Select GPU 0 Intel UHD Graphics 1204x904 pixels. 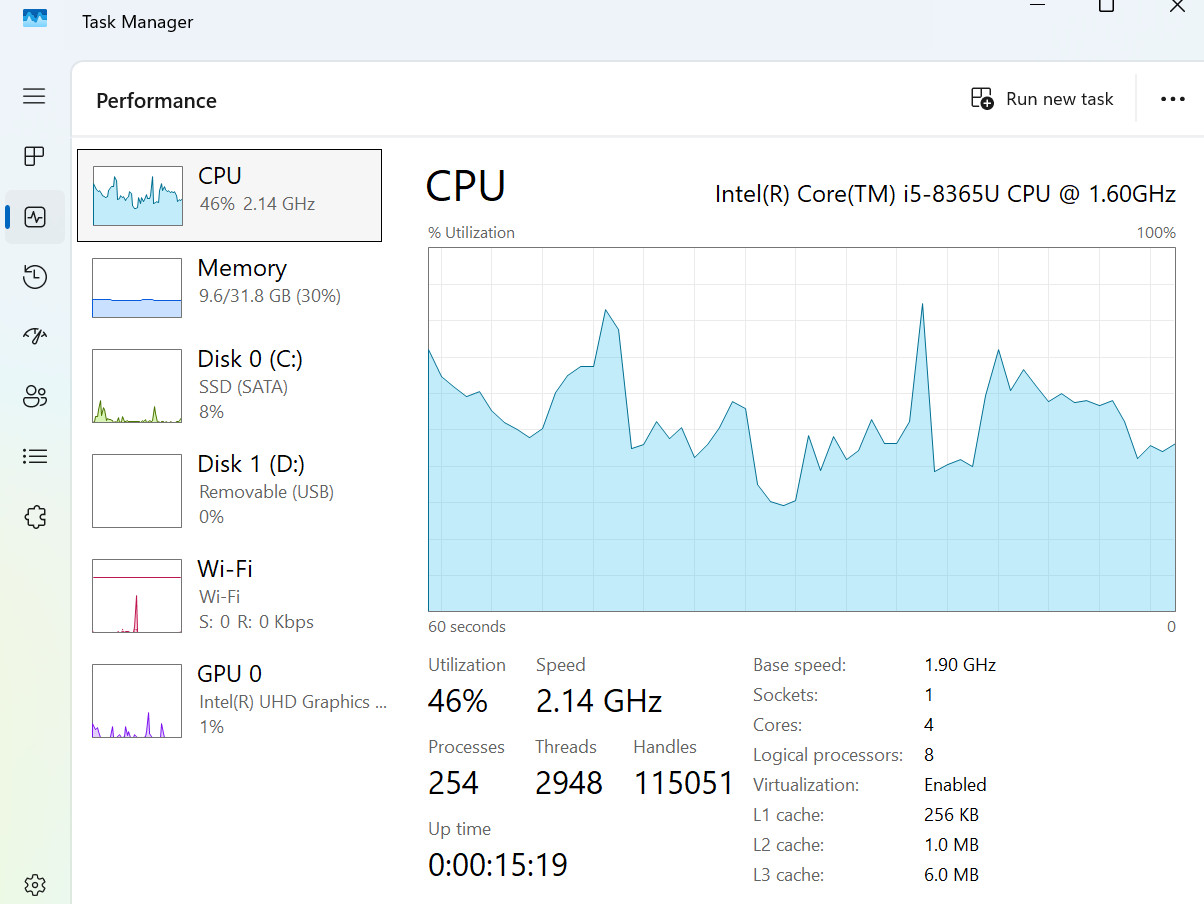(x=229, y=700)
